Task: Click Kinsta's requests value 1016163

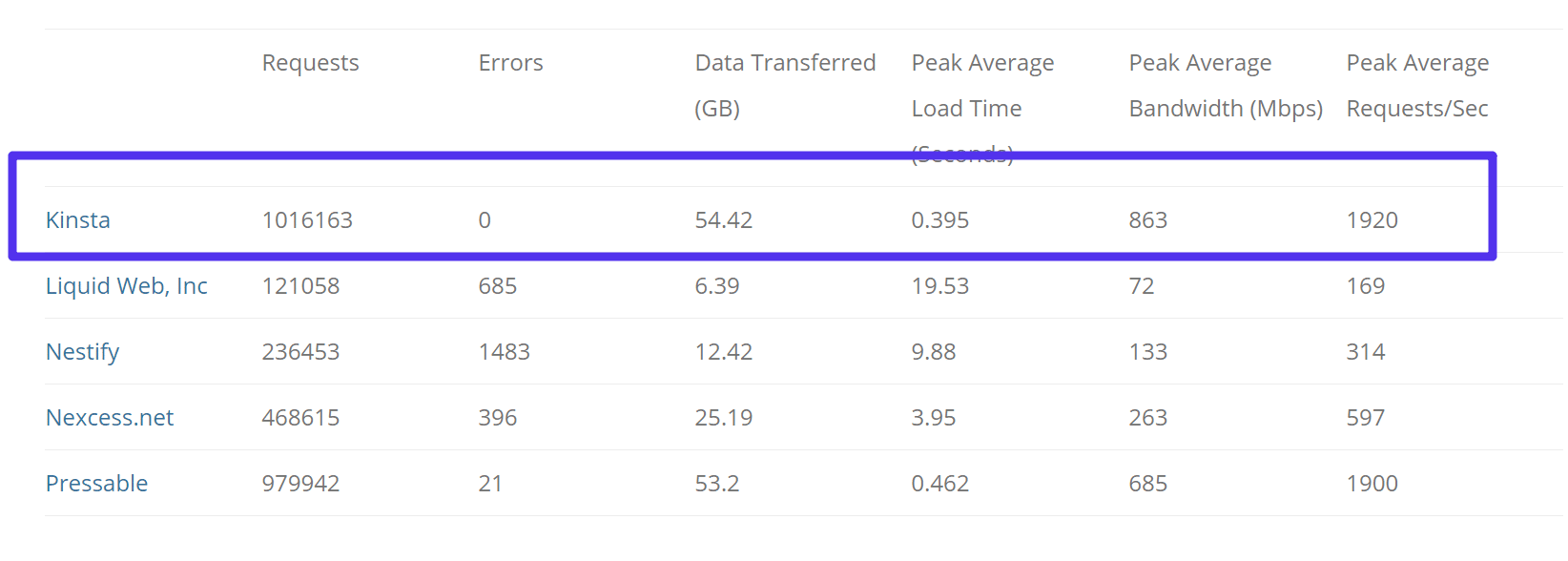Action: click(x=307, y=220)
